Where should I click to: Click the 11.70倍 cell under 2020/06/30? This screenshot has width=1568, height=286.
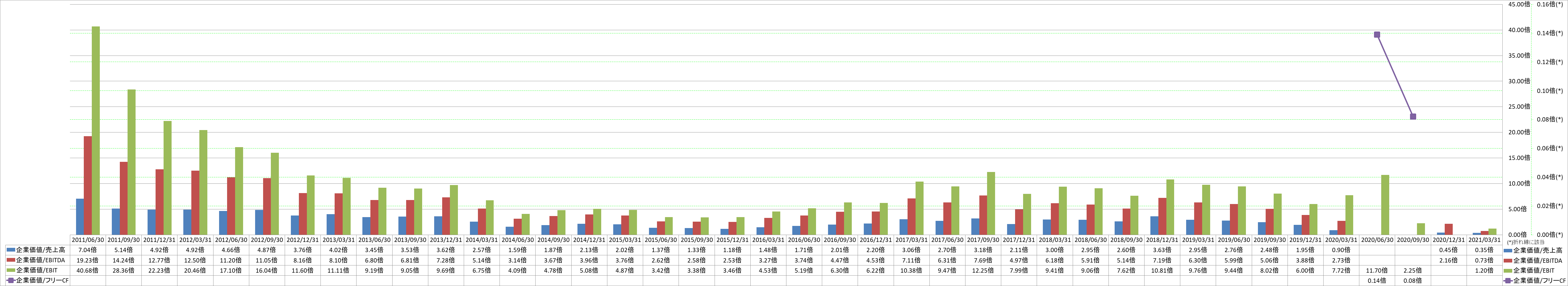1377,270
